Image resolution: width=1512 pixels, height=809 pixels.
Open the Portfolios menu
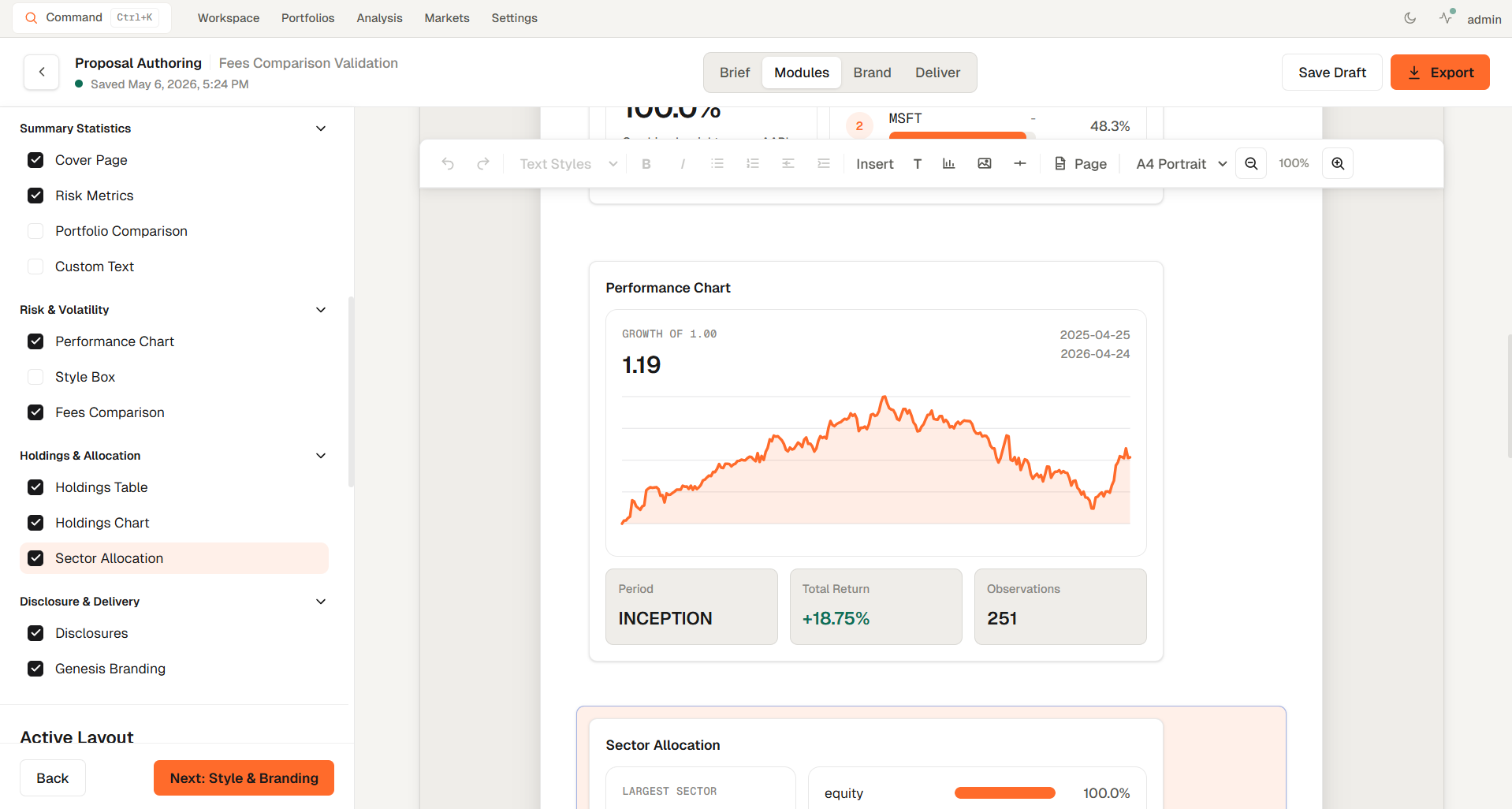click(308, 18)
